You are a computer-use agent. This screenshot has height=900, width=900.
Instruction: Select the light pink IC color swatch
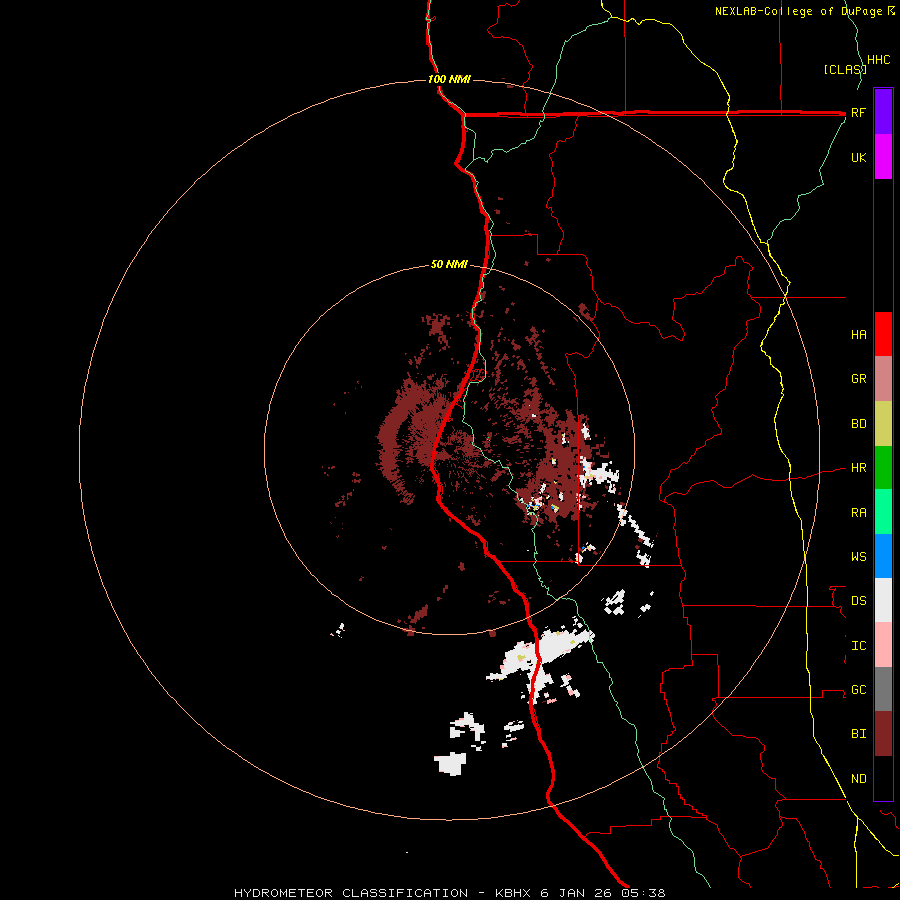pyautogui.click(x=883, y=645)
